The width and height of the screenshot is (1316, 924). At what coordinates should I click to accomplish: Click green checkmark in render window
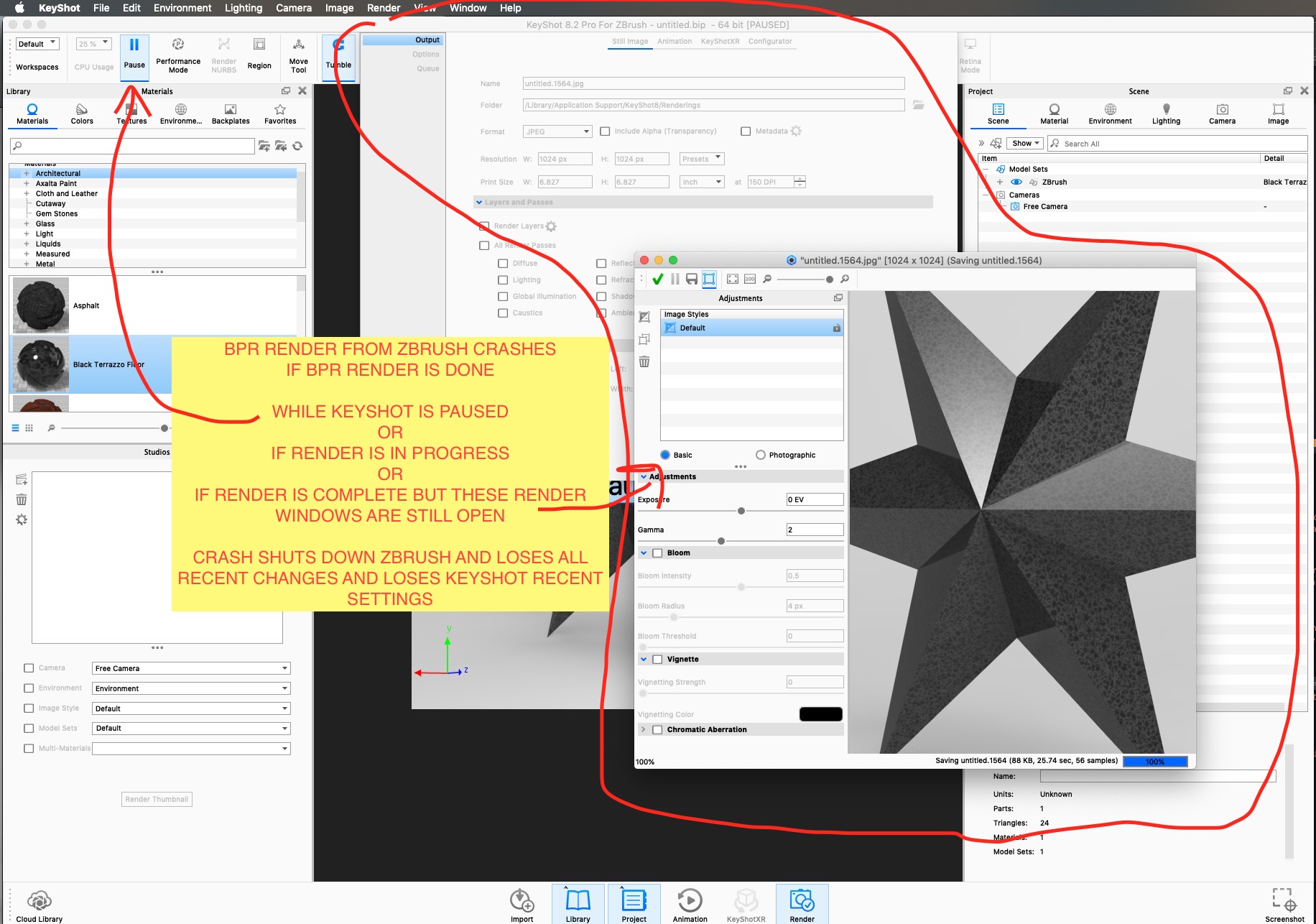(657, 279)
